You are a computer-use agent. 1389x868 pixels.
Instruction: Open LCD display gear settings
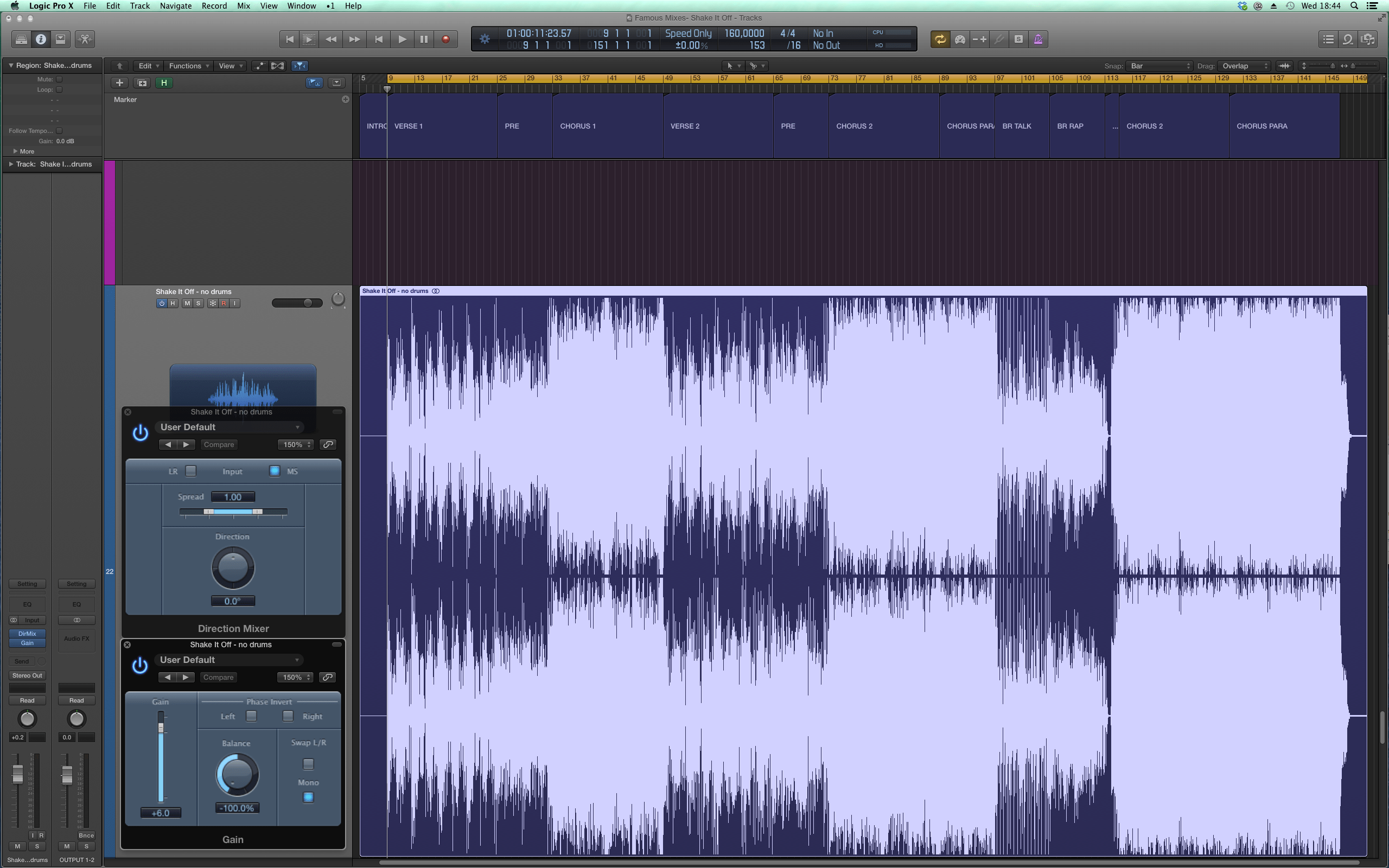pyautogui.click(x=485, y=39)
